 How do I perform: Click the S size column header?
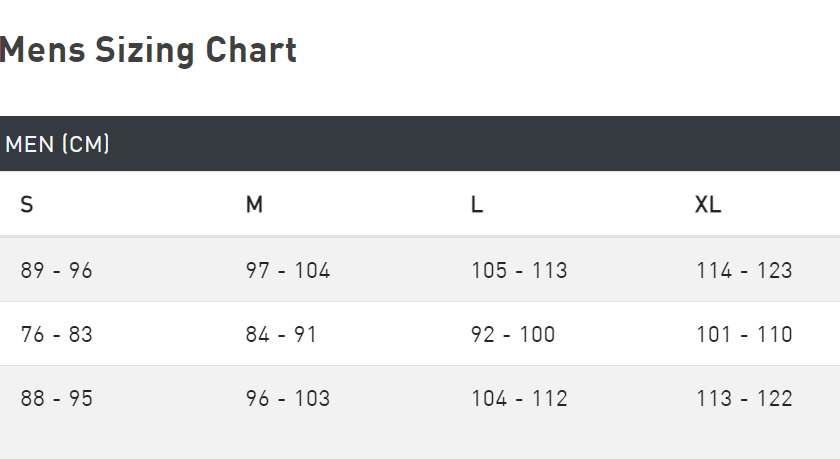tap(27, 204)
